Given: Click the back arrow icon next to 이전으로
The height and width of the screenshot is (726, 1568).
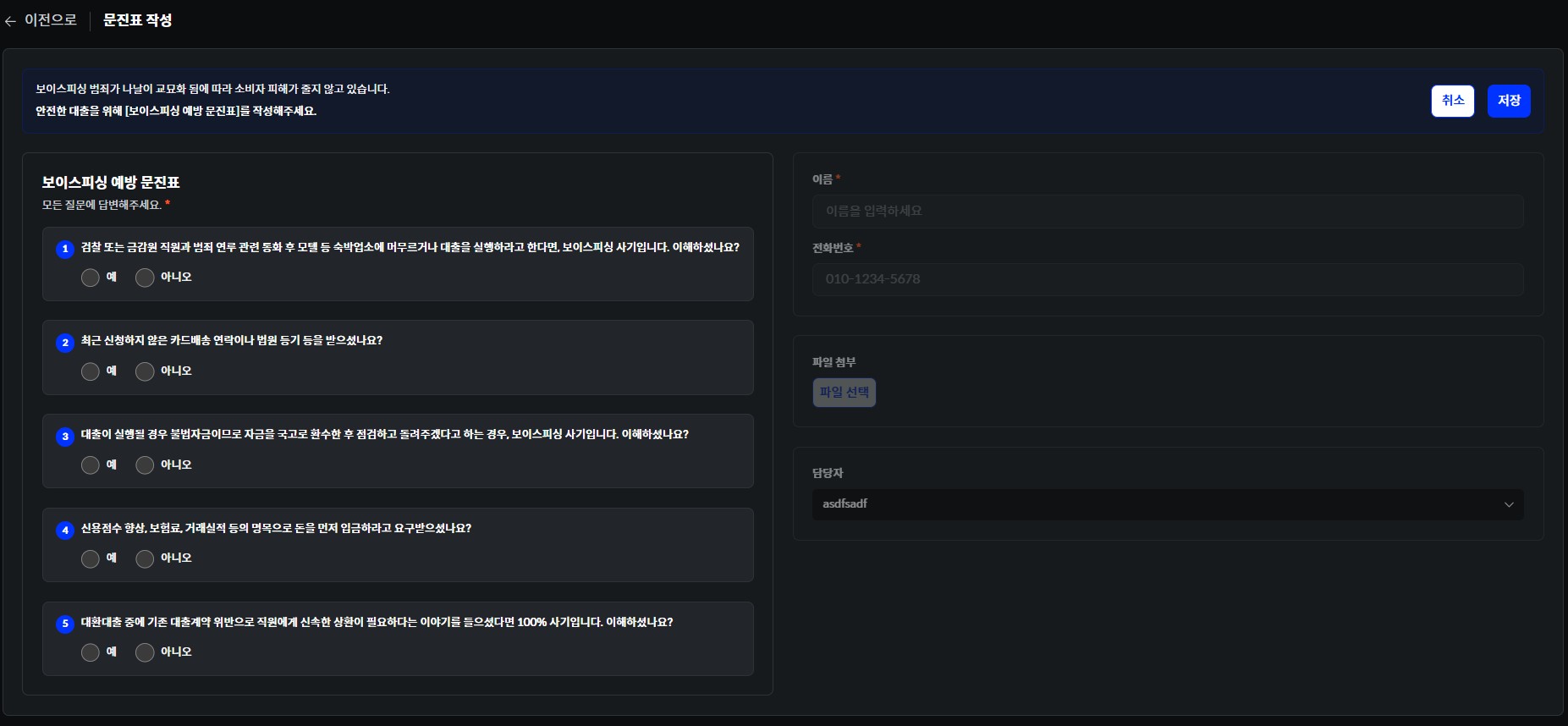Looking at the screenshot, I should pos(10,21).
